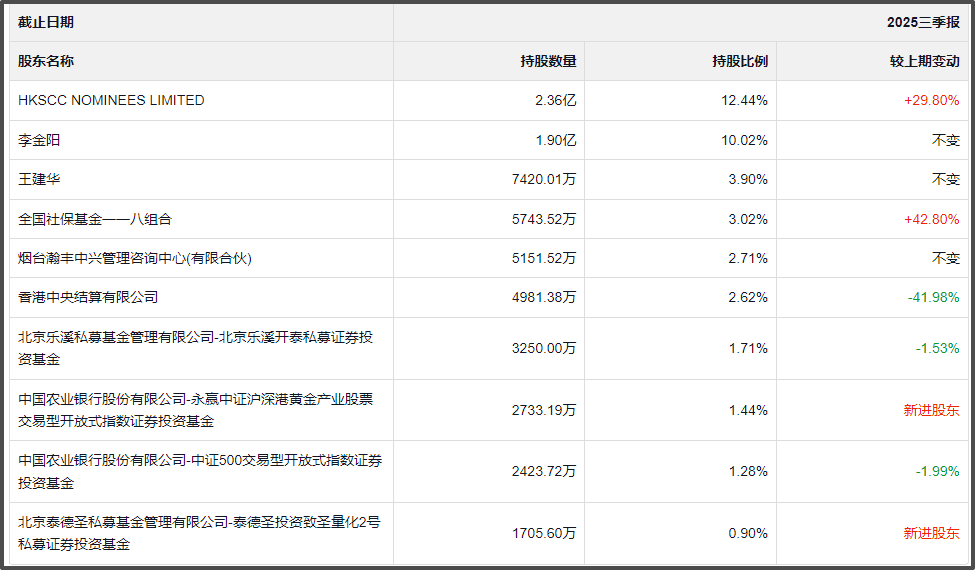Click the 持股数量 column header
The width and height of the screenshot is (975, 570).
[548, 61]
